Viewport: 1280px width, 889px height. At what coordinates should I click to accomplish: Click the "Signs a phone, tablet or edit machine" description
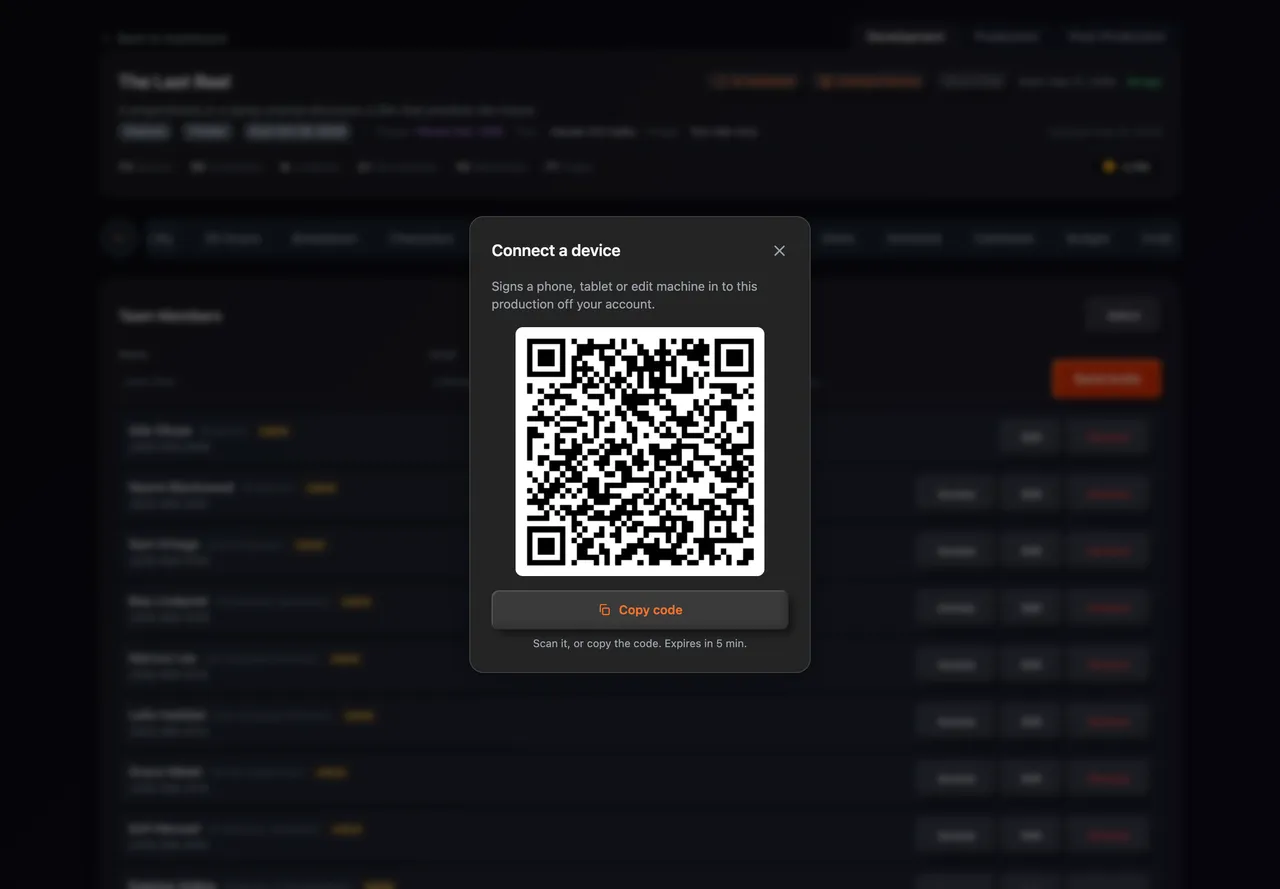point(625,295)
